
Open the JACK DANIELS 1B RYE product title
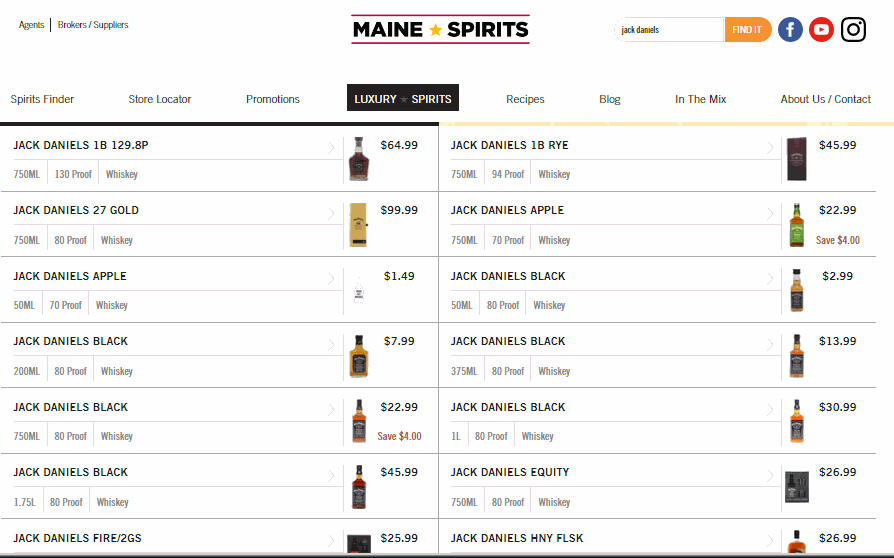510,145
